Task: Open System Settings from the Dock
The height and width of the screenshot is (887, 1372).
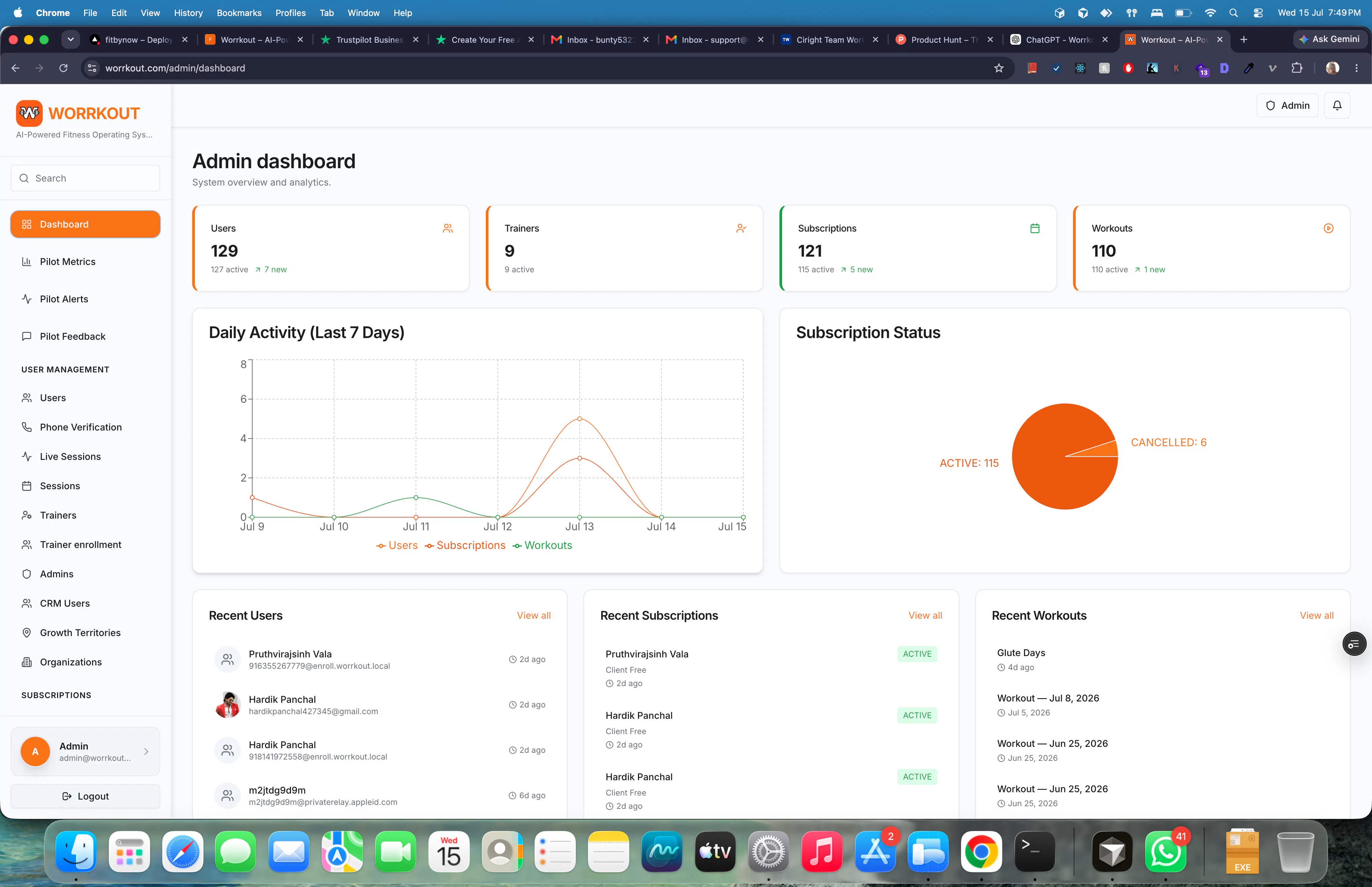Action: pyautogui.click(x=768, y=851)
